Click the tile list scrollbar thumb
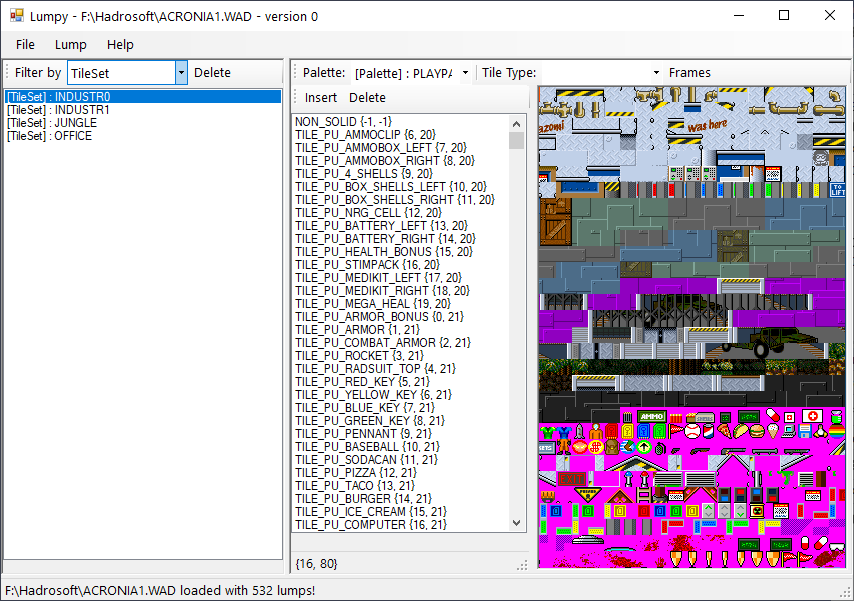 pos(517,141)
